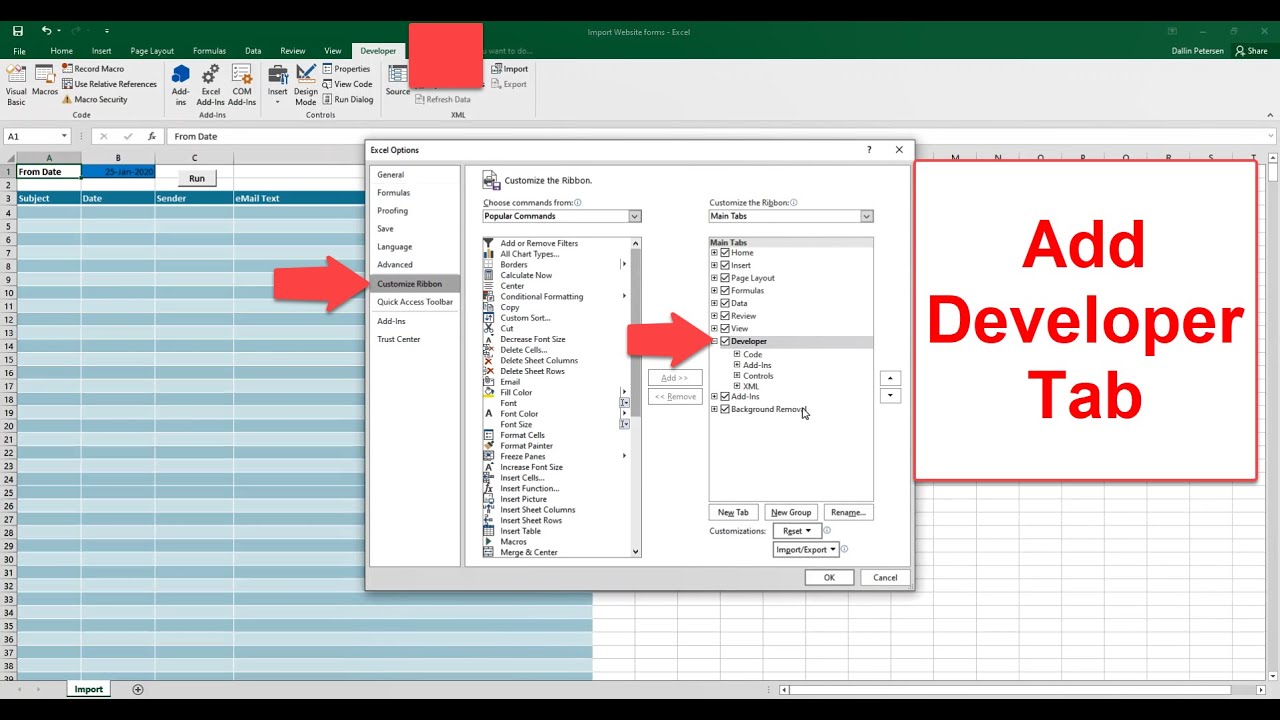Open Excel Add-Ins gear icon
This screenshot has height=720, width=1280.
(211, 85)
